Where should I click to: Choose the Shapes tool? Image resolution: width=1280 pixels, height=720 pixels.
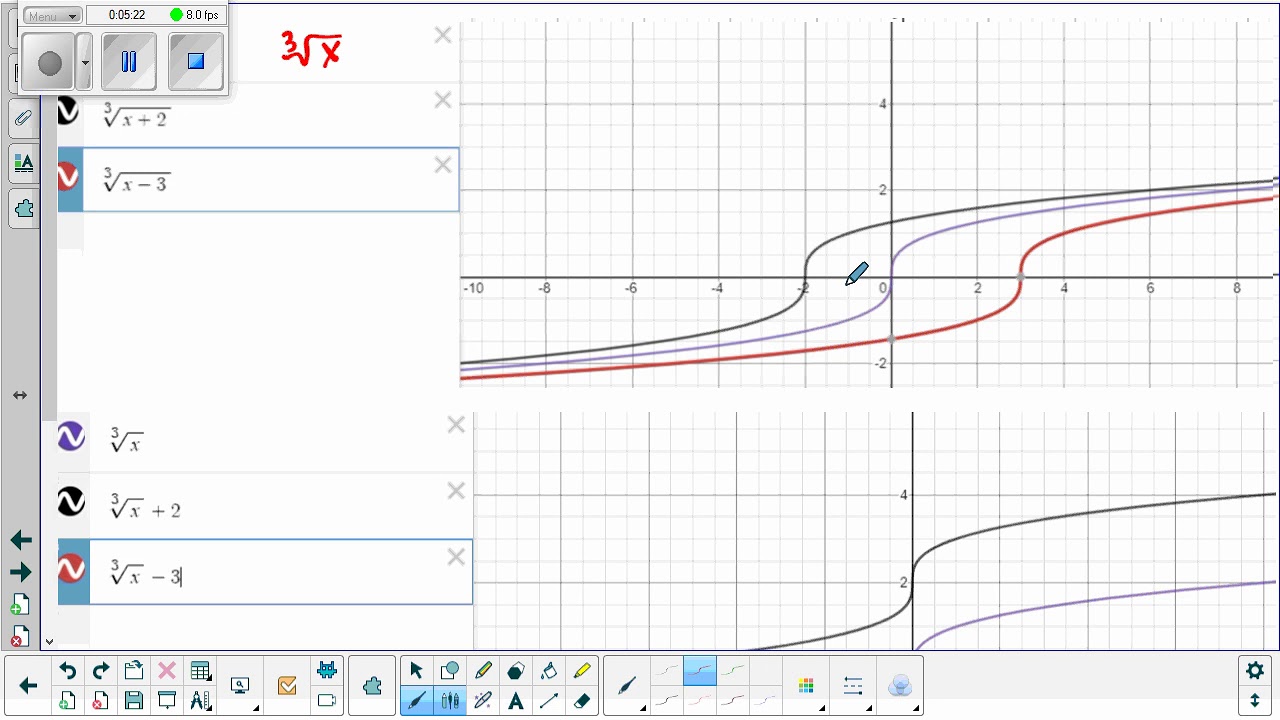tap(450, 671)
